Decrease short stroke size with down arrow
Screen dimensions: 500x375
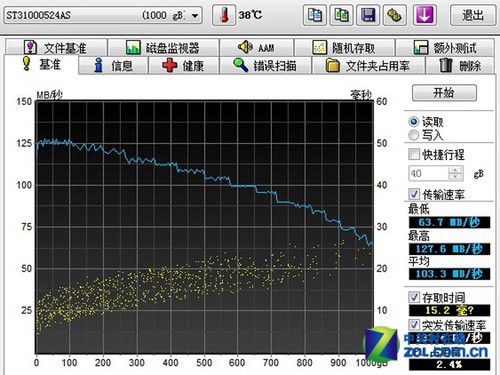click(456, 177)
